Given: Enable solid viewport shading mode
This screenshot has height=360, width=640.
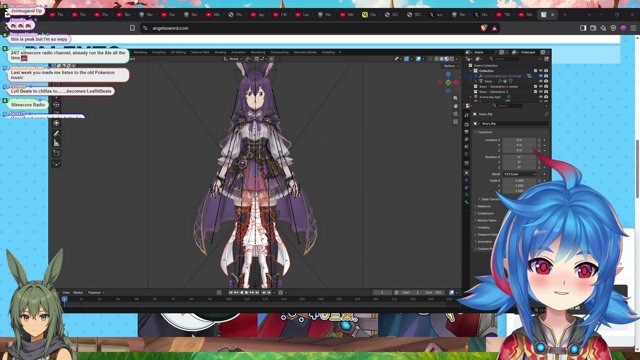Looking at the screenshot, I should (x=442, y=59).
